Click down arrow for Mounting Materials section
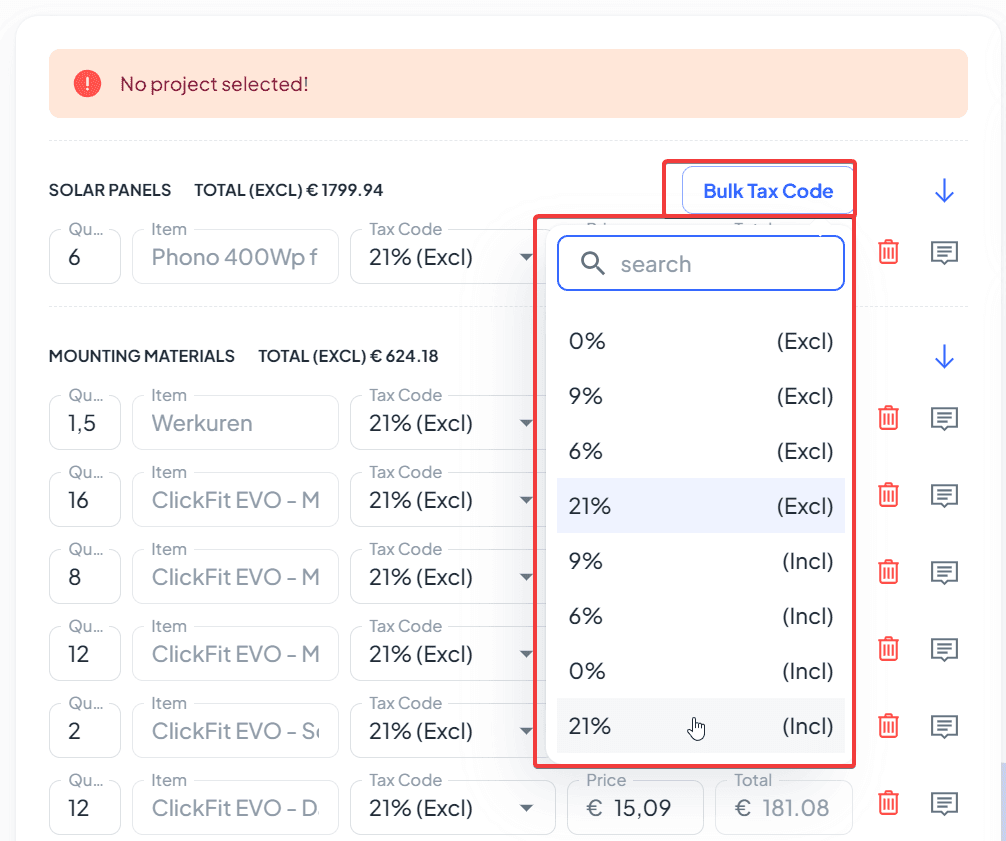1006x841 pixels. 944,357
